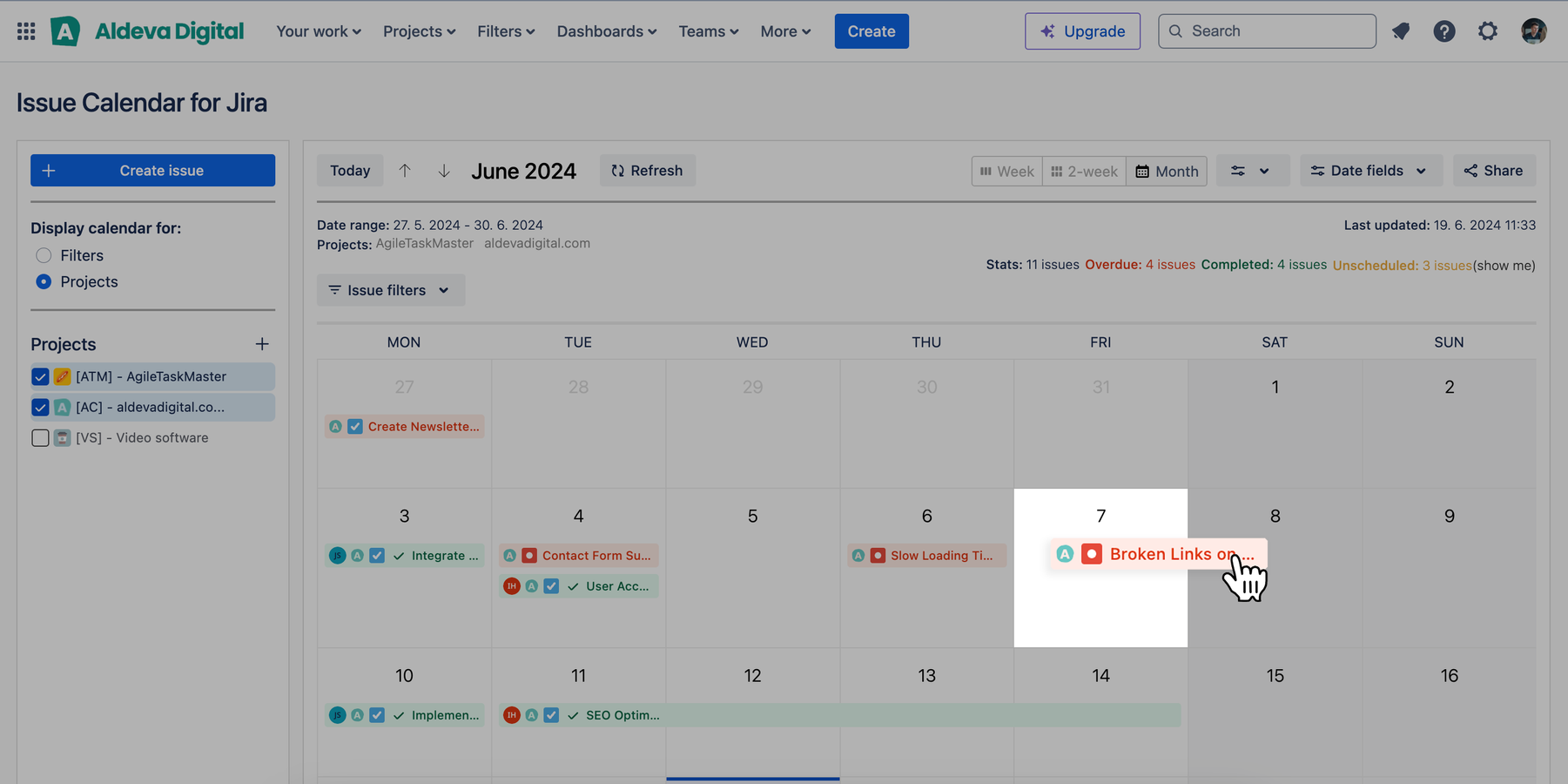Click the show me link for unscheduled issues

tap(1504, 266)
